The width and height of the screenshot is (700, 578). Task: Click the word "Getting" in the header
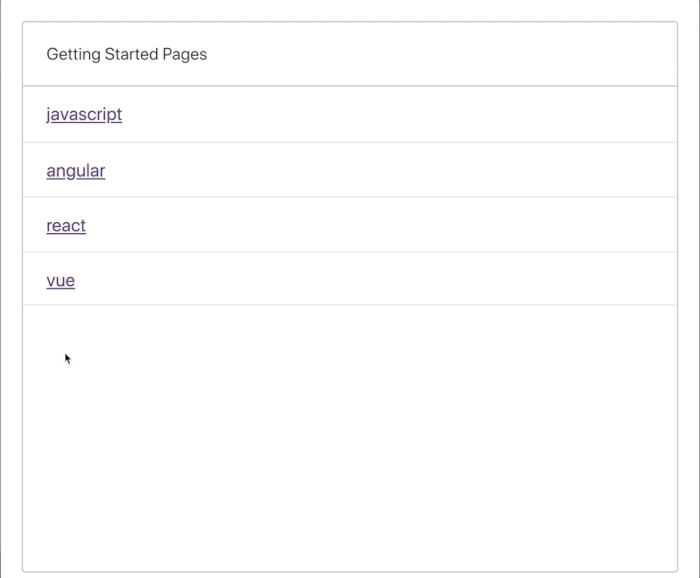[74, 54]
